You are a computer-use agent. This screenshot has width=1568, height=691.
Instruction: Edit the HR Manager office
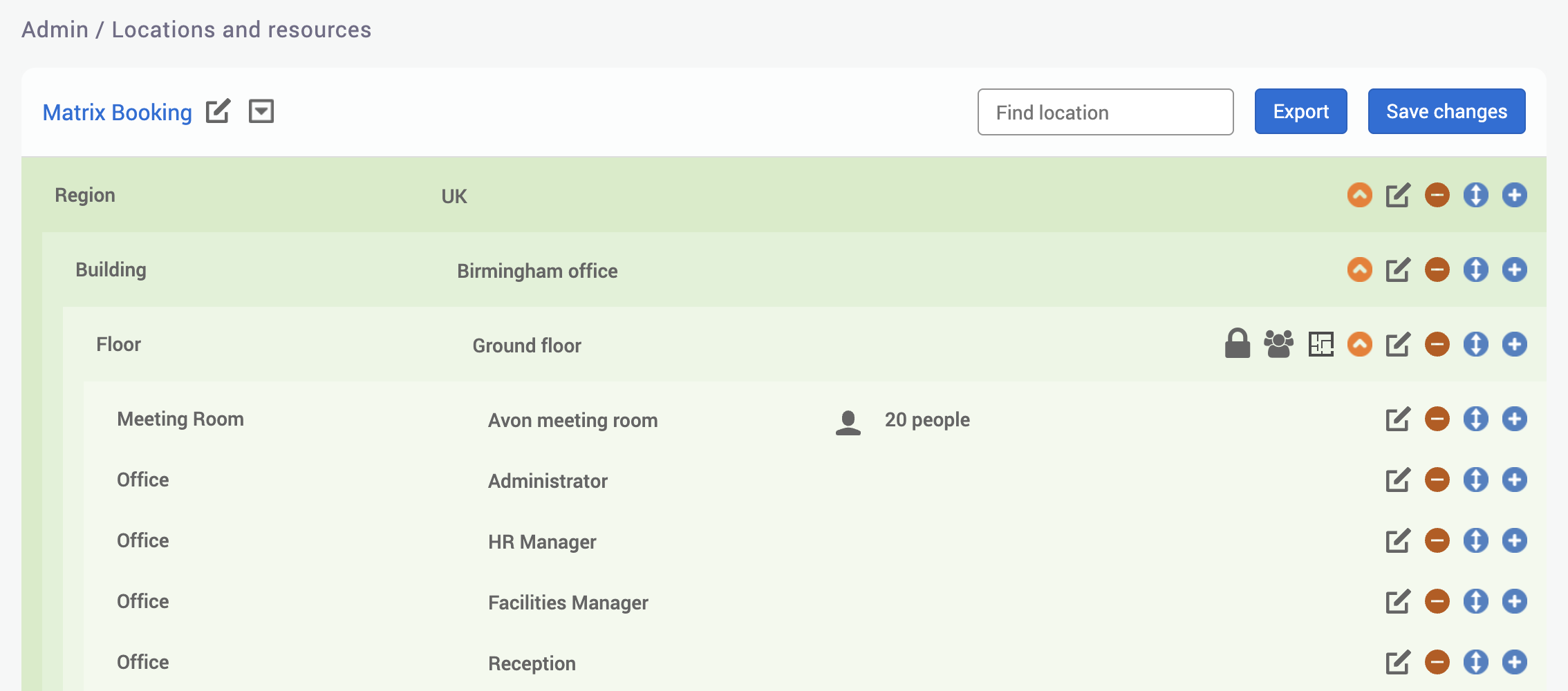pos(1398,541)
